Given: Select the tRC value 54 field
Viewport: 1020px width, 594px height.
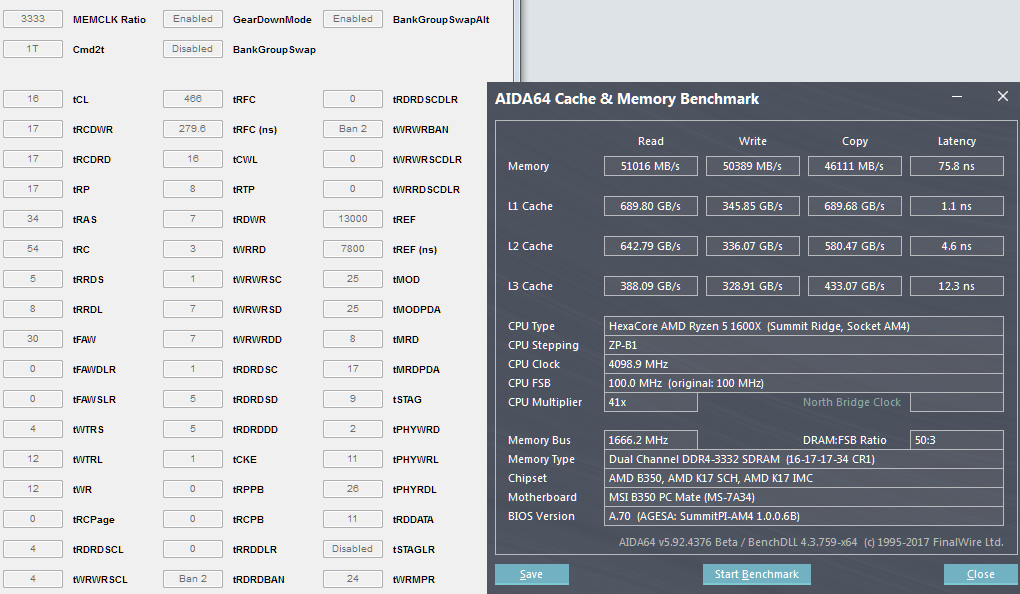Looking at the screenshot, I should click(x=33, y=249).
